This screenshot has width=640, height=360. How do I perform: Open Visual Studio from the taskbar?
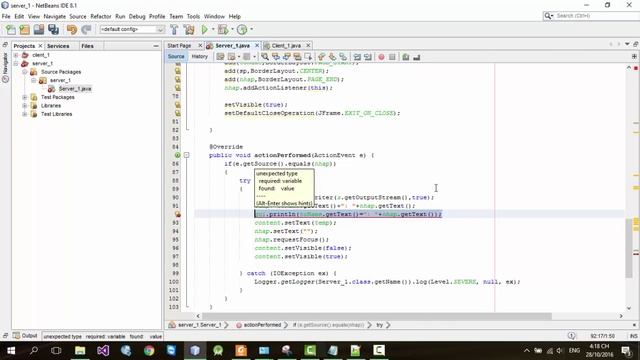coord(103,351)
